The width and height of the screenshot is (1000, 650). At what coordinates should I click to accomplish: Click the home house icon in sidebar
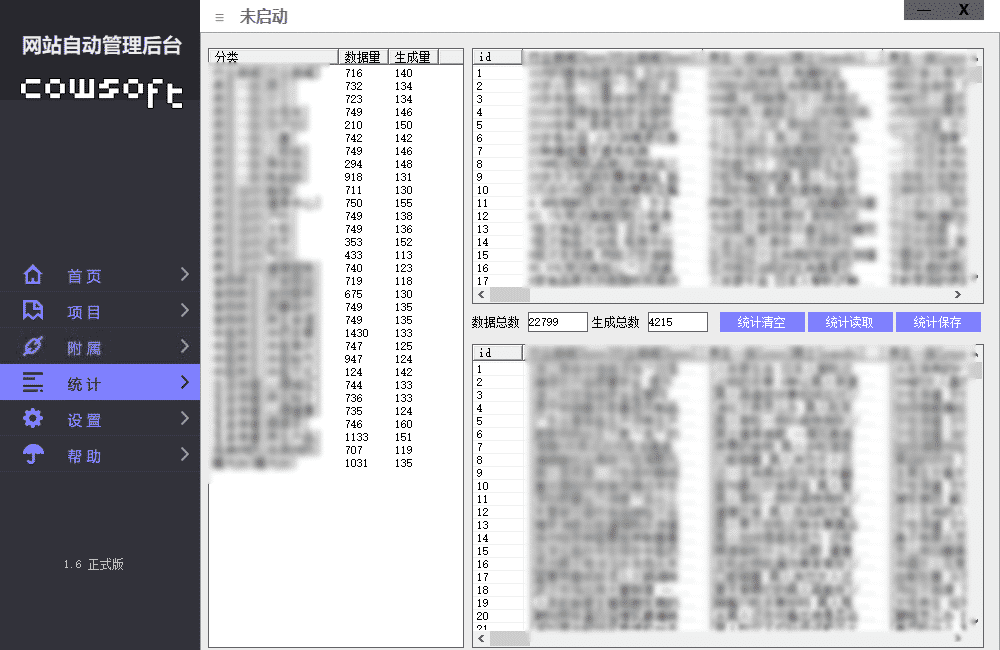[x=33, y=275]
